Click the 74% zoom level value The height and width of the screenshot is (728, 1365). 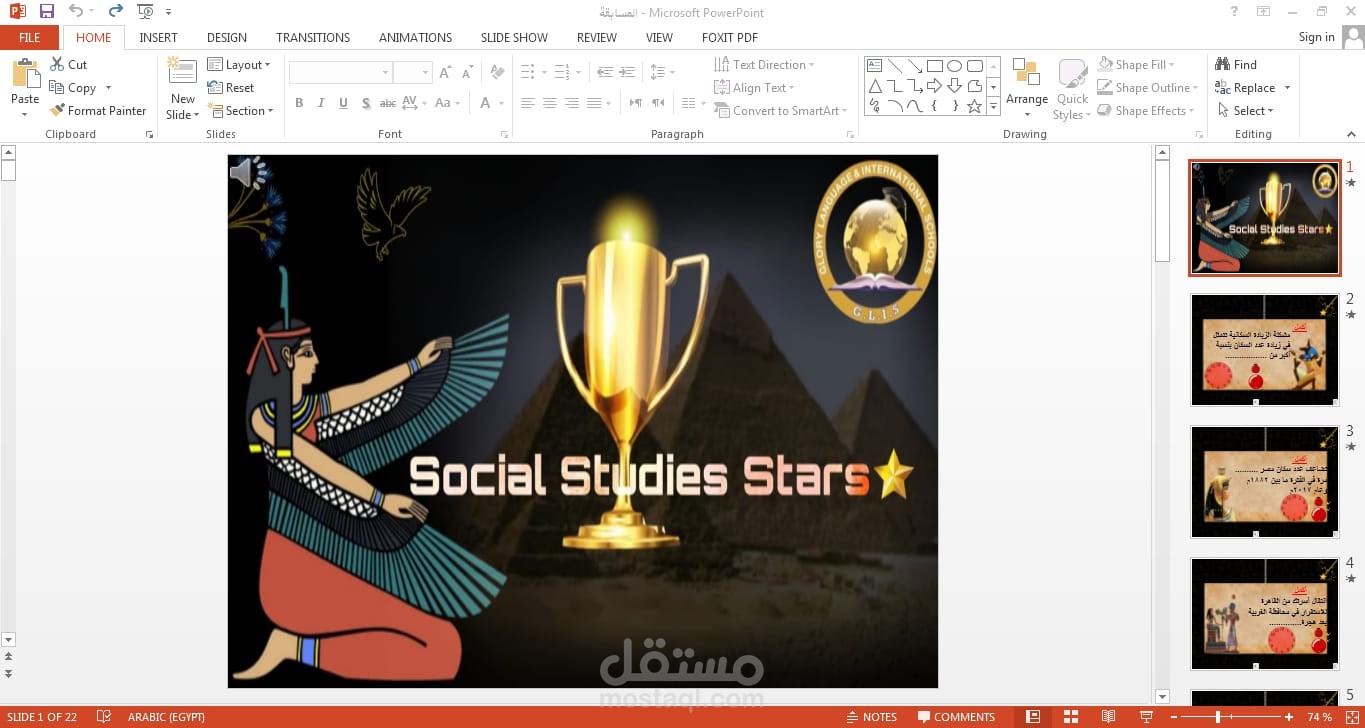pos(1319,717)
